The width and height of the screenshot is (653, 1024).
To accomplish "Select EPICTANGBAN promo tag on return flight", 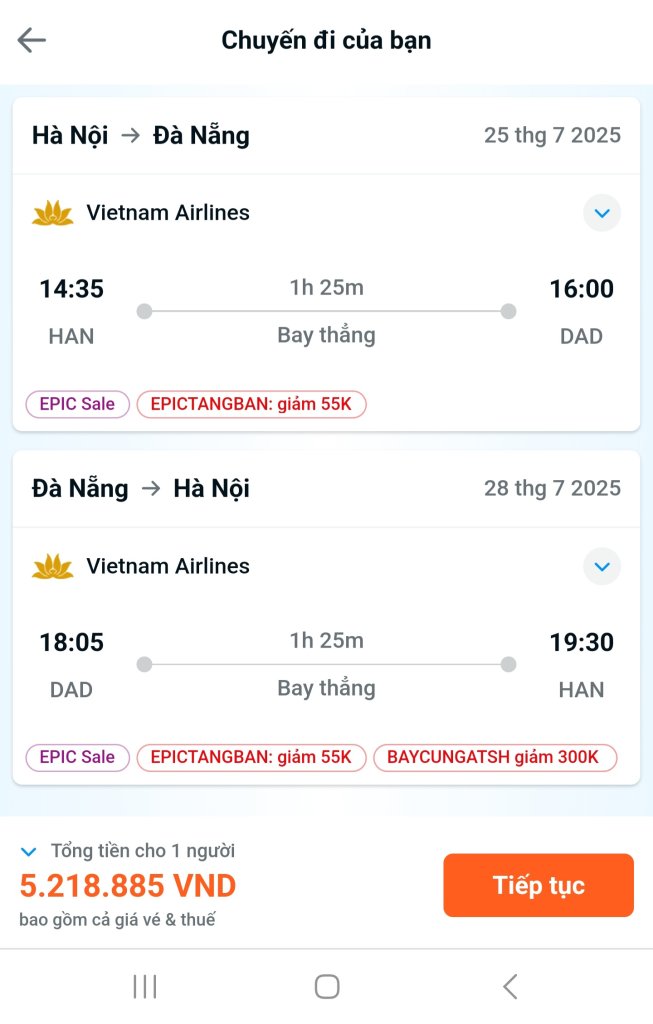I will [x=251, y=757].
